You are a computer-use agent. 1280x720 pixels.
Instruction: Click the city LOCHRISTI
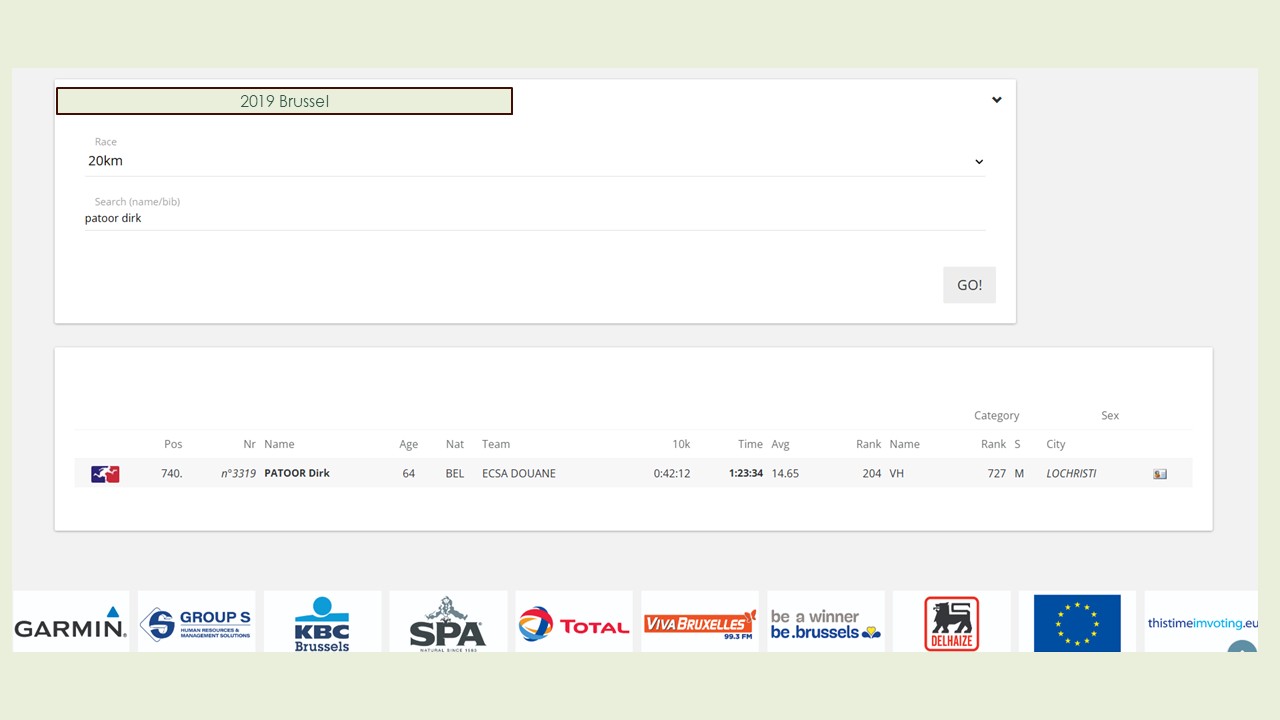(x=1071, y=473)
